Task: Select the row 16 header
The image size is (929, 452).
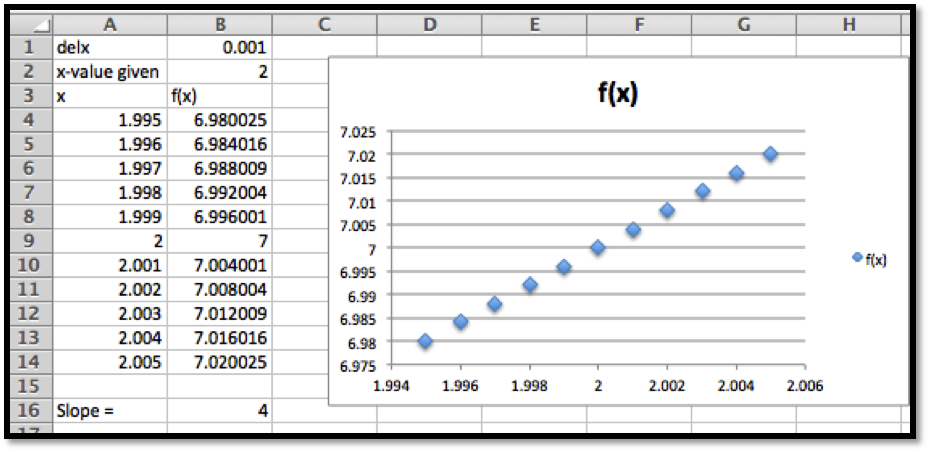Action: pos(29,410)
